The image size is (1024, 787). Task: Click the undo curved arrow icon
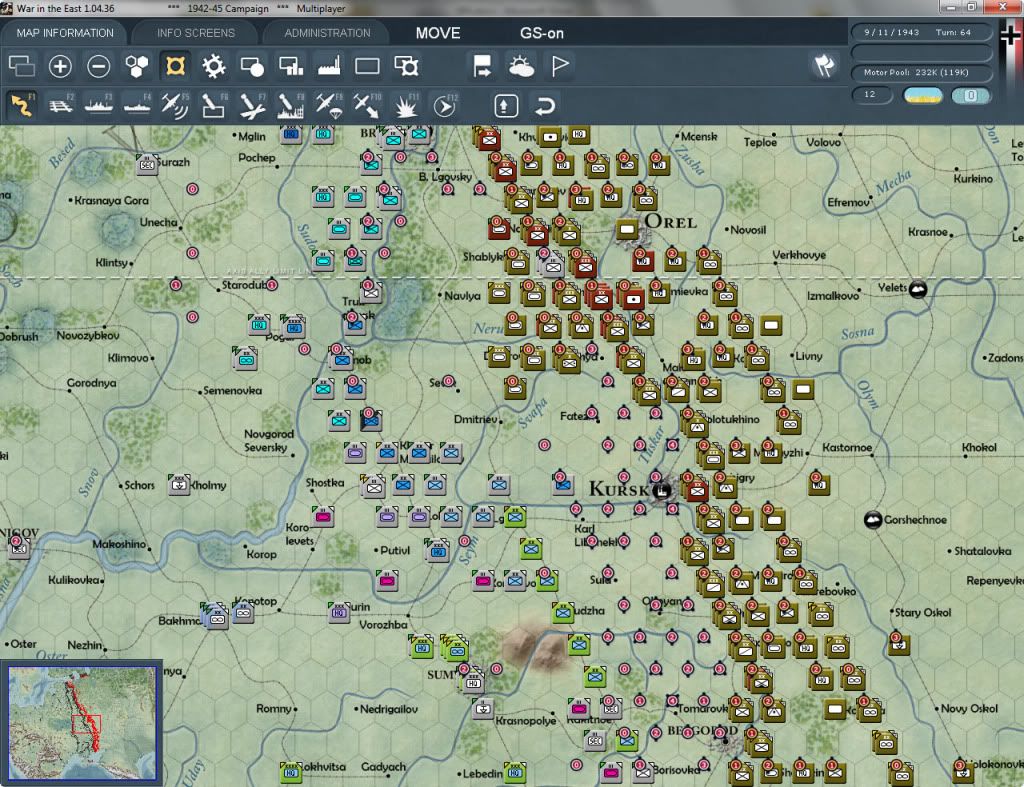[x=545, y=106]
